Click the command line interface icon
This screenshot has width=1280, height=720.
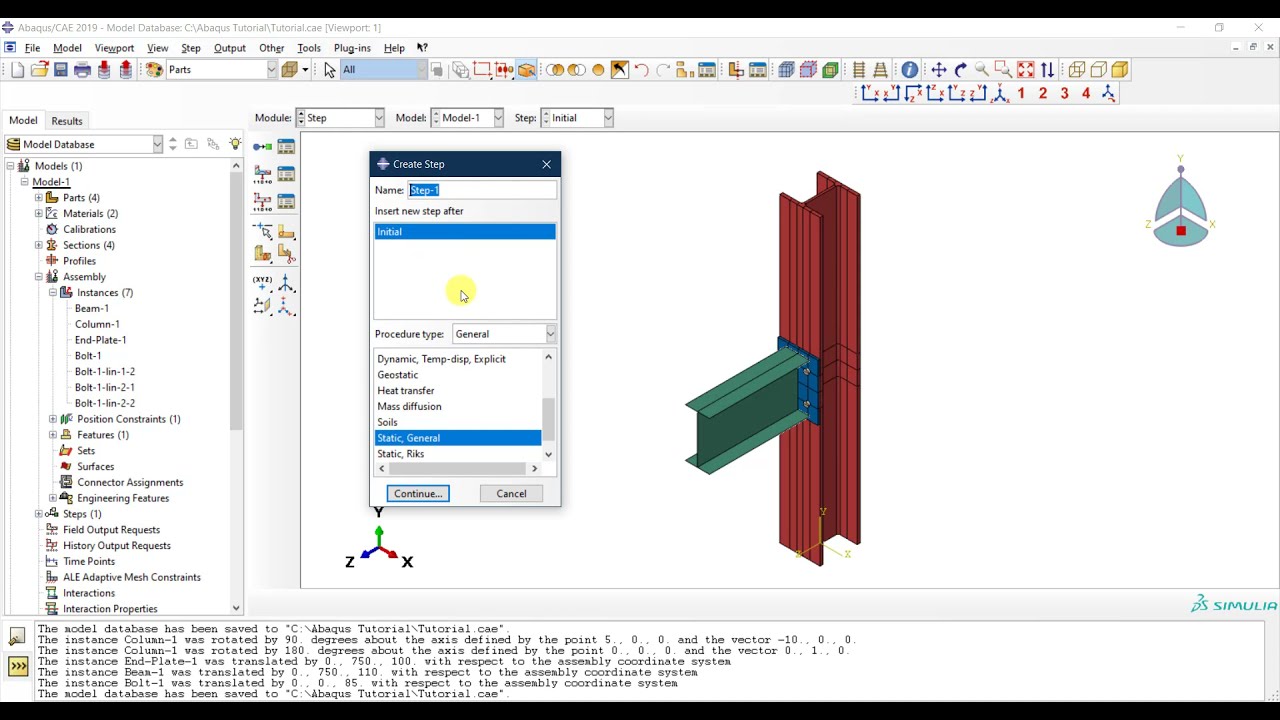click(18, 666)
